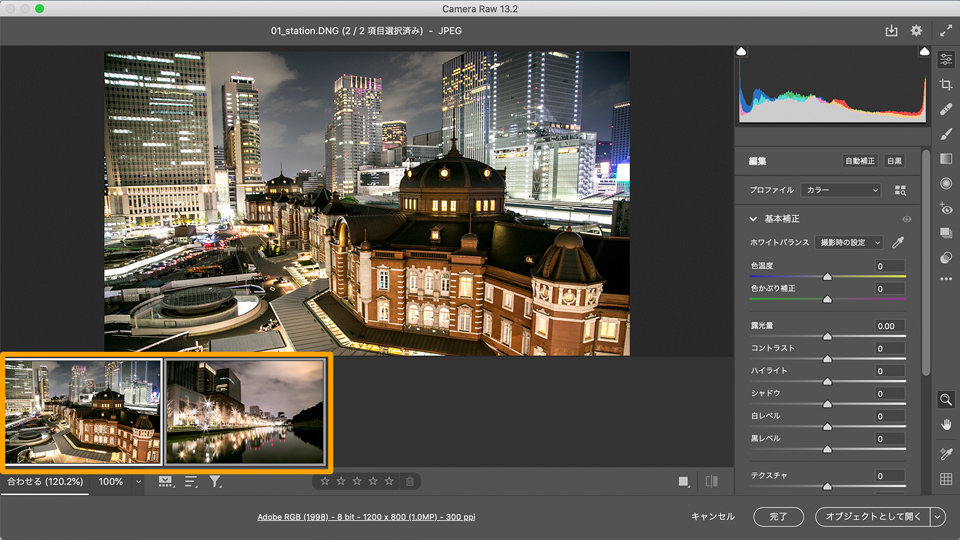
Task: Open the Presets panel icon
Action: coord(946,258)
